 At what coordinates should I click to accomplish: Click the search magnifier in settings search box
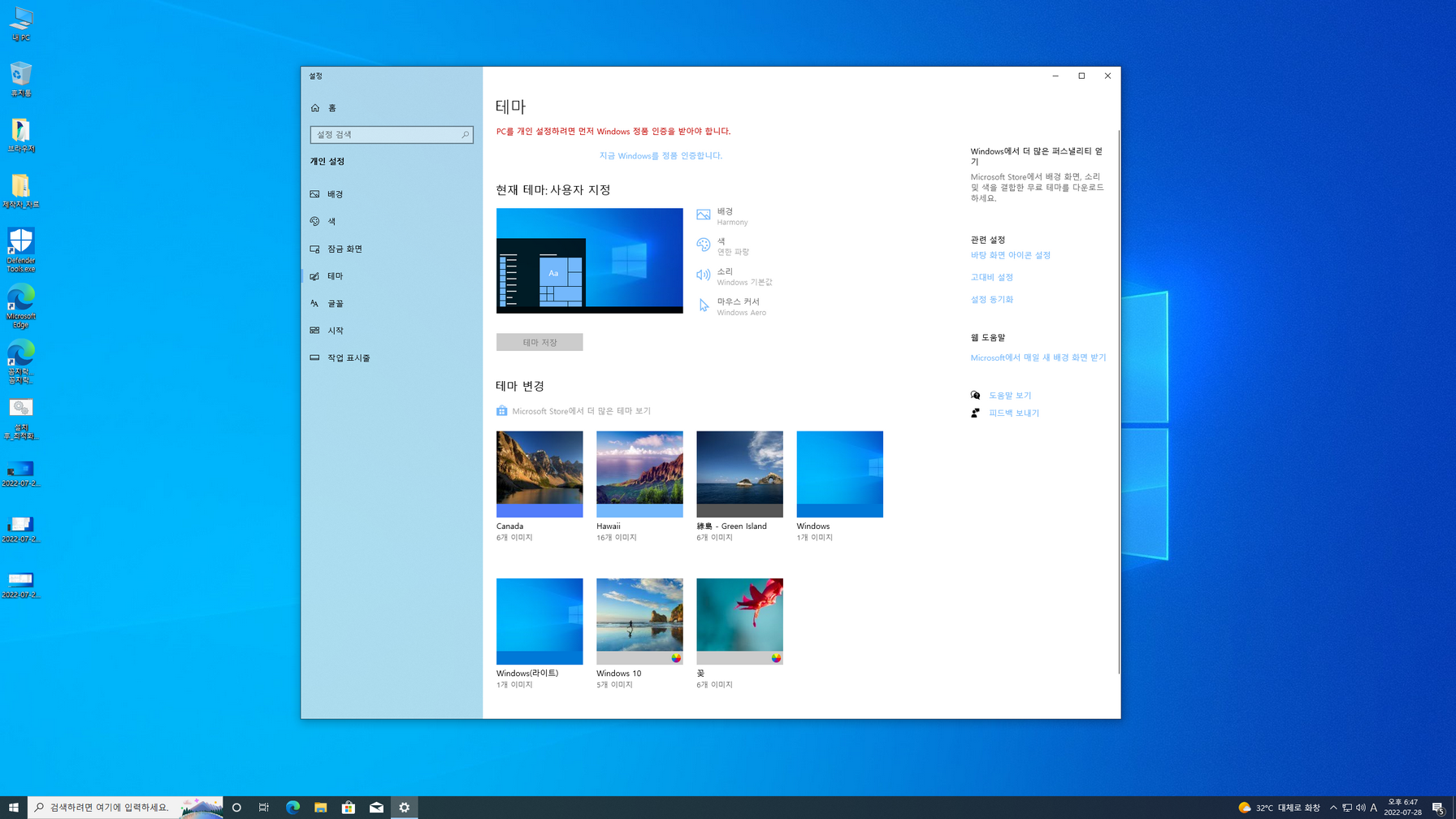466,135
